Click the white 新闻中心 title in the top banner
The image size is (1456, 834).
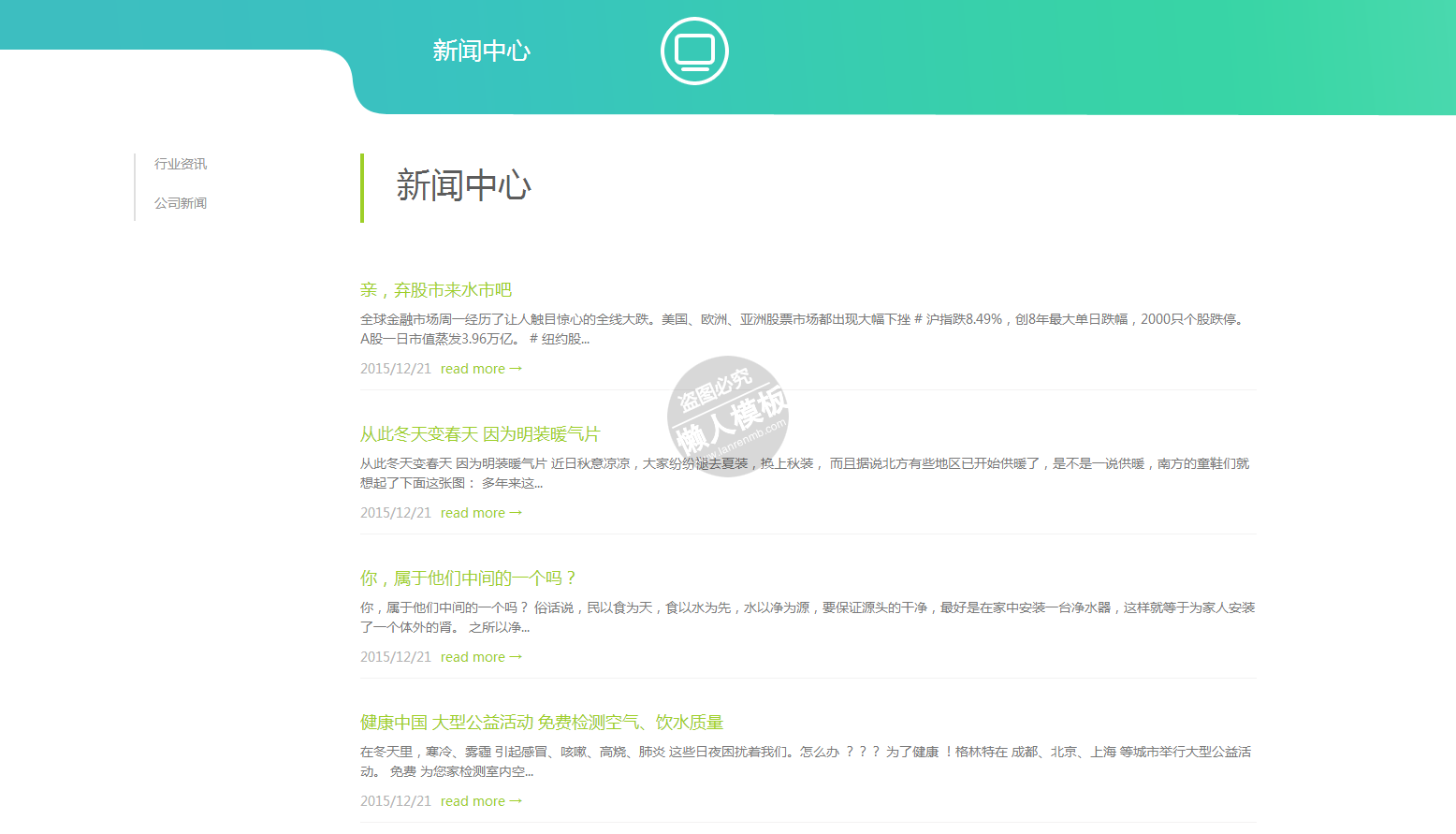click(x=481, y=51)
